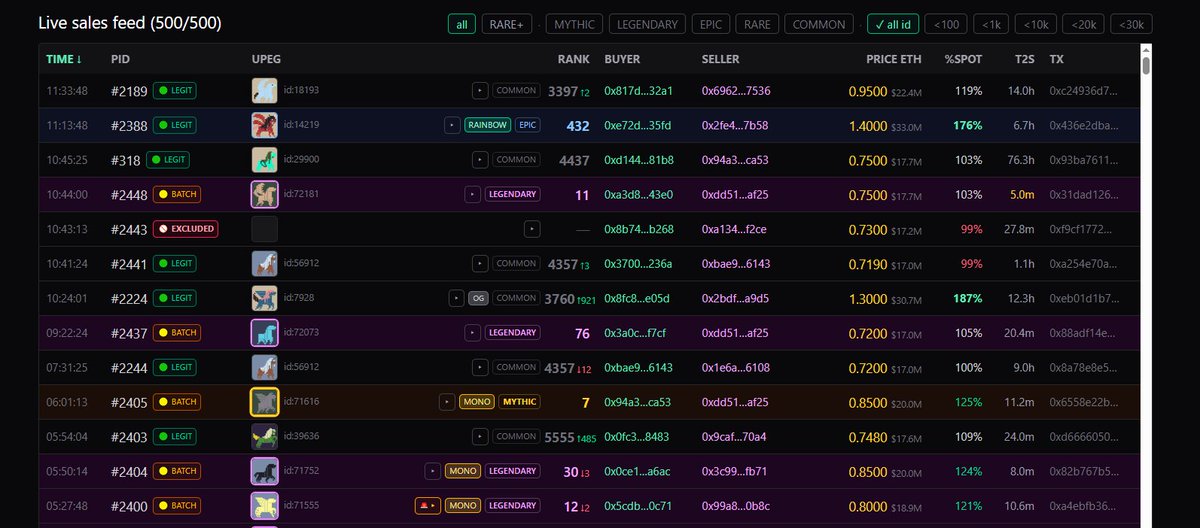Open buyer address 0x8b74...b268
The image size is (1200, 528).
(x=639, y=229)
